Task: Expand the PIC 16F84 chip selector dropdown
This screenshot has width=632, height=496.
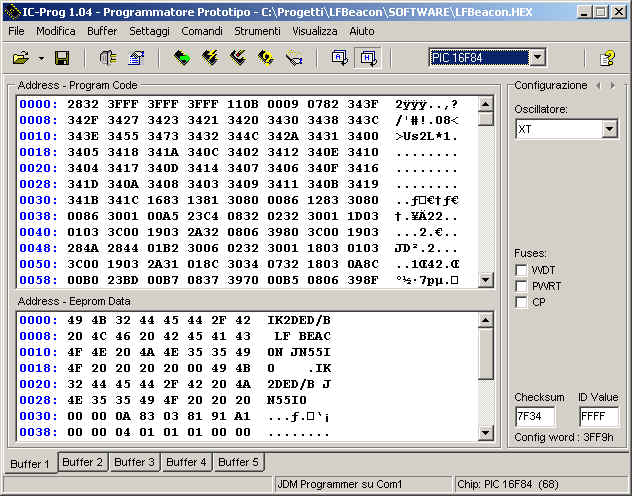Action: coord(537,58)
